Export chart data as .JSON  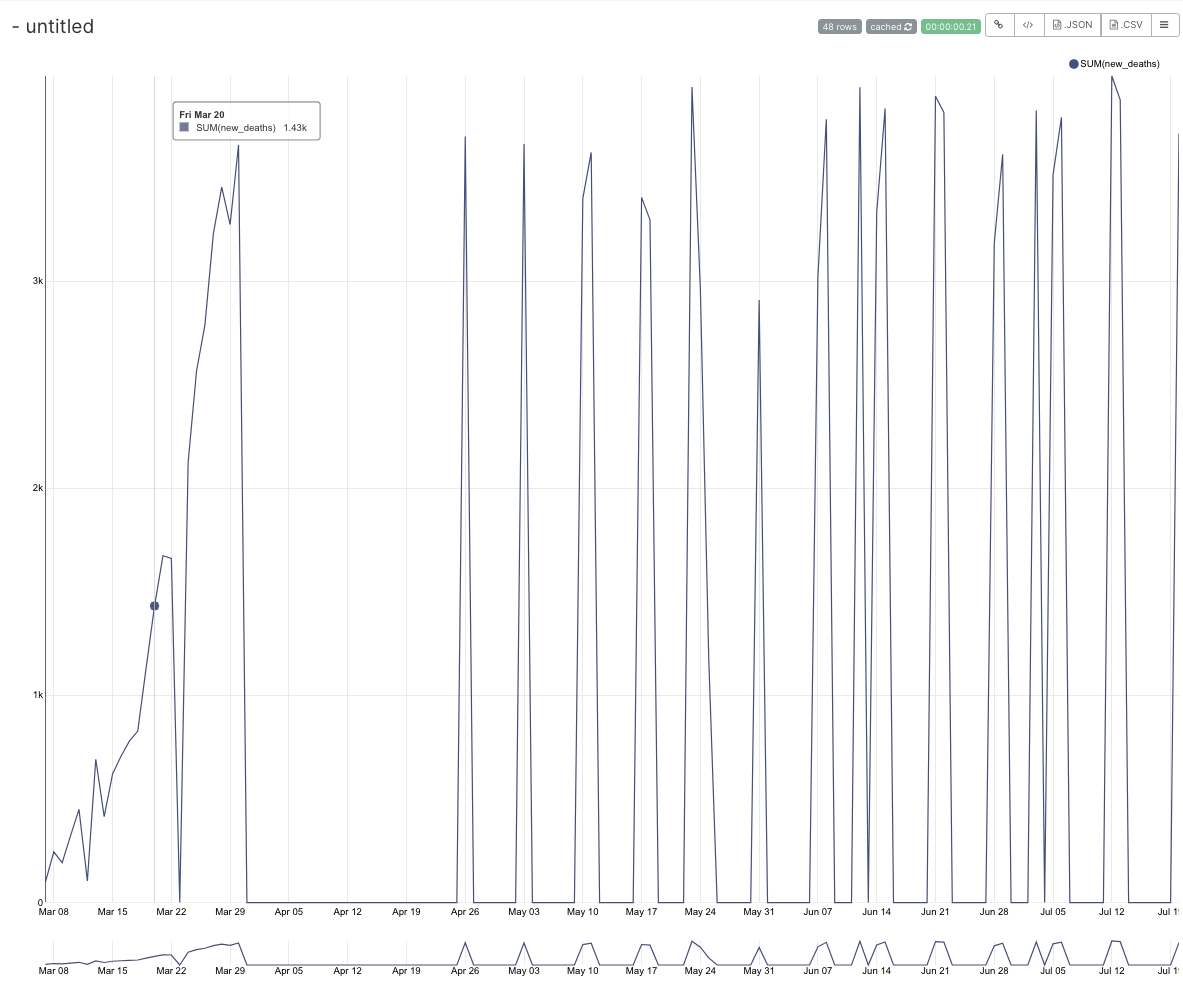tap(1072, 25)
